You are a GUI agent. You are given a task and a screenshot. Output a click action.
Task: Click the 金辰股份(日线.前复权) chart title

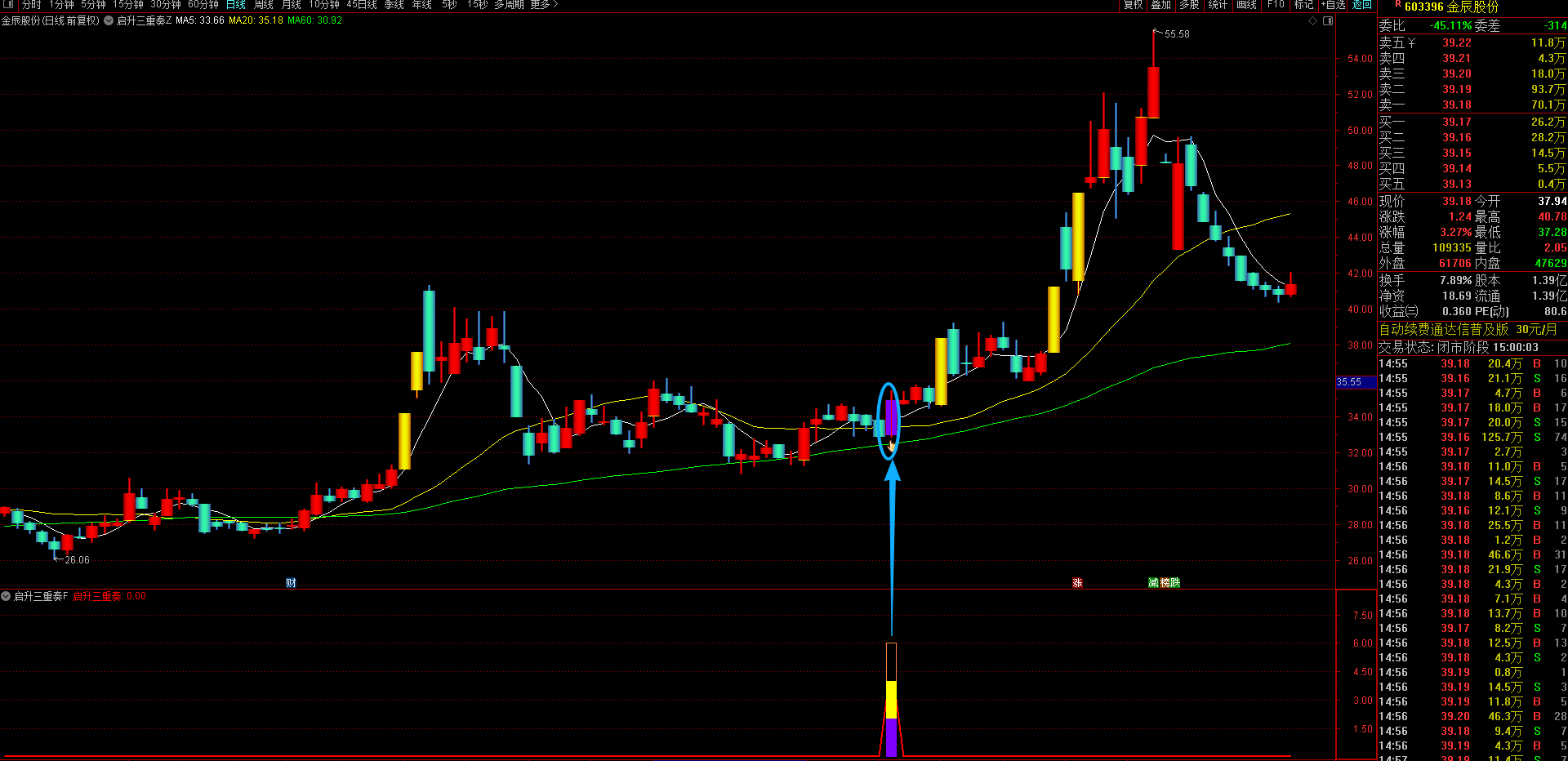click(50, 20)
